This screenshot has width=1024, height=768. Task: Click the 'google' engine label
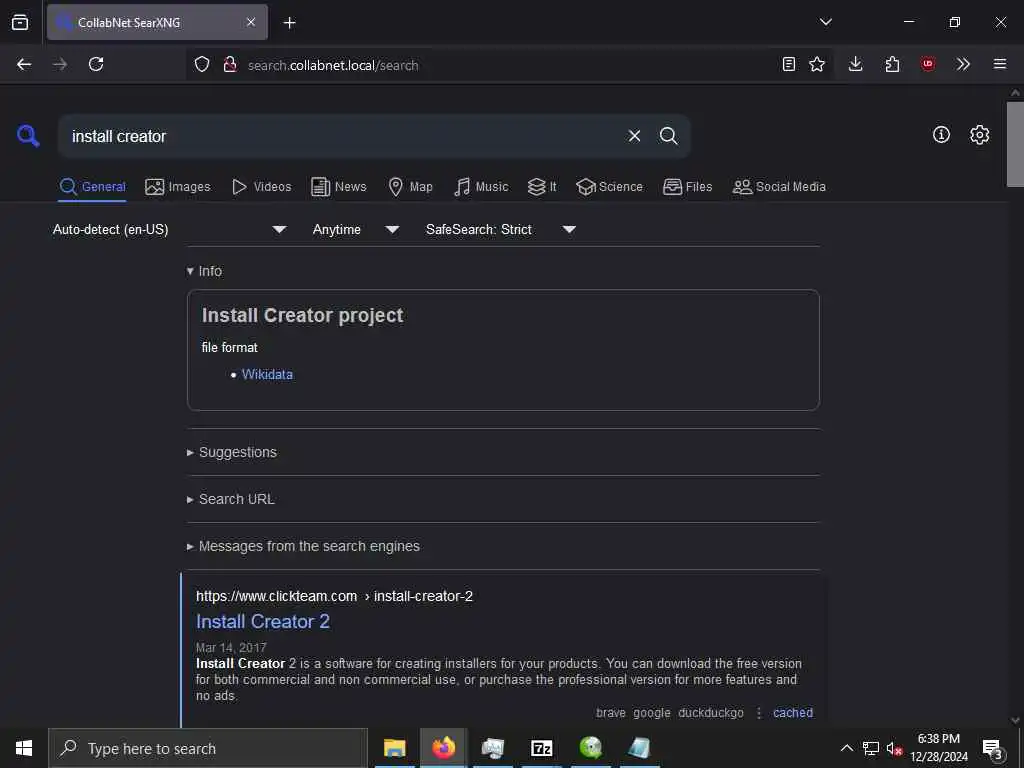pyautogui.click(x=652, y=712)
